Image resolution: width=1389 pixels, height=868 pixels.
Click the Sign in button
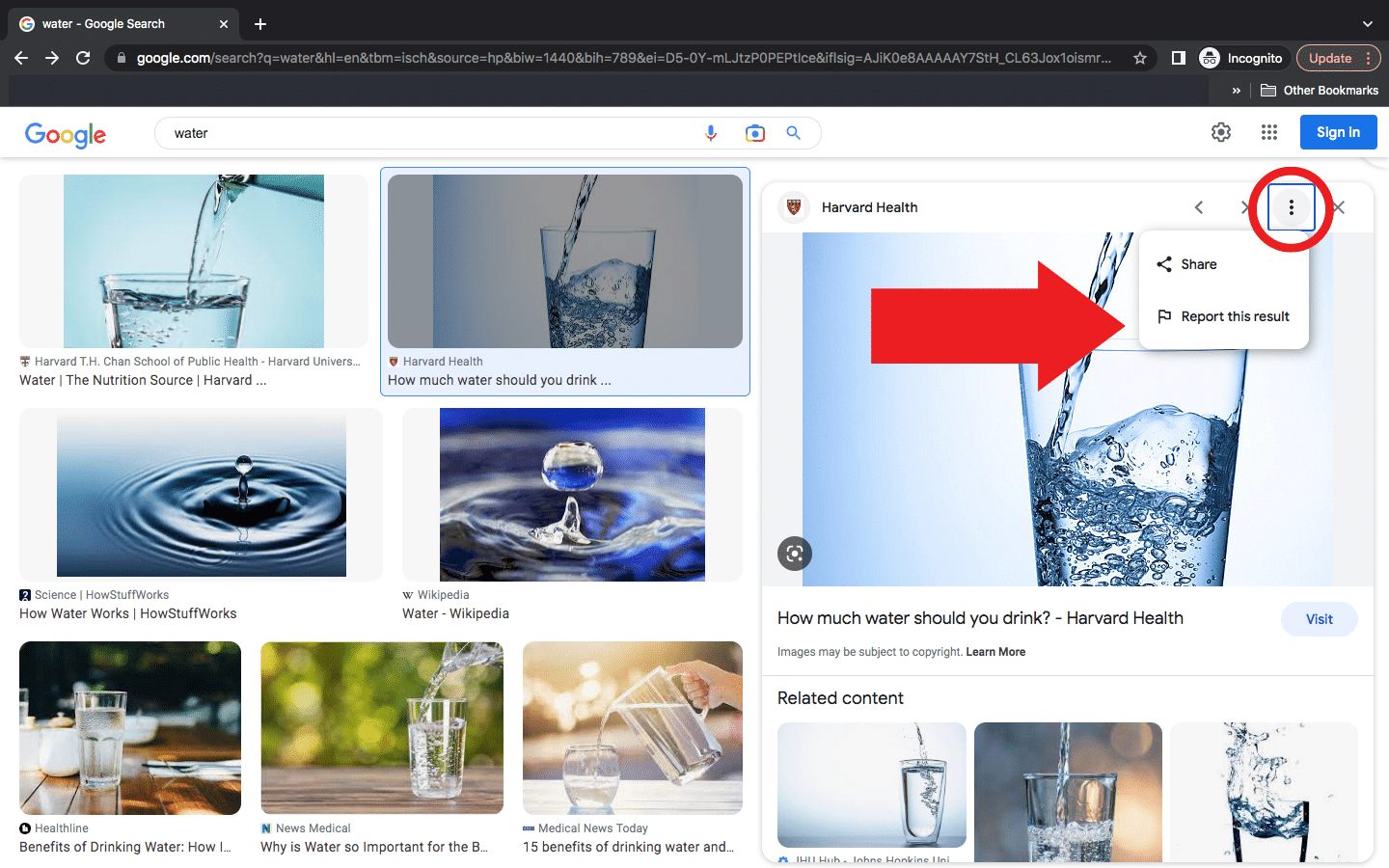1338,132
